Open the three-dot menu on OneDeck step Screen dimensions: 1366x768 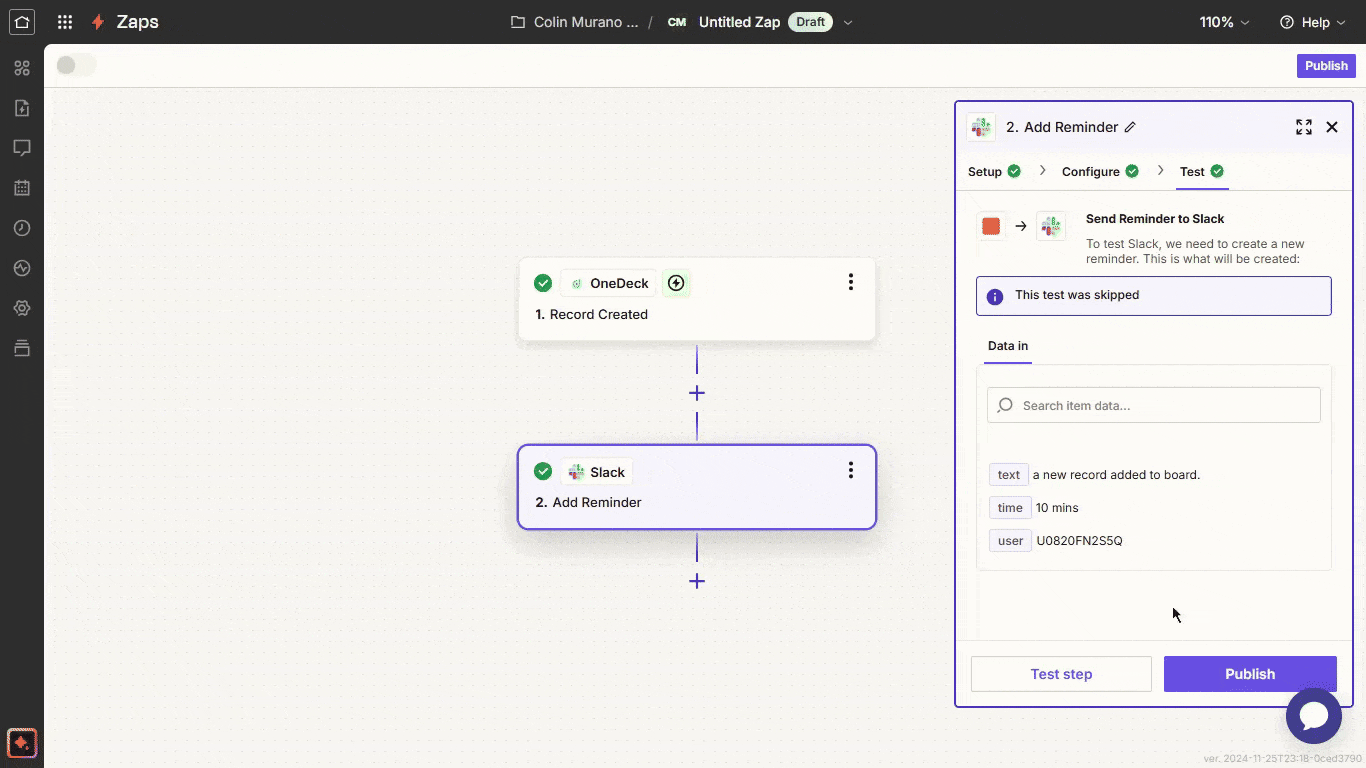(x=851, y=282)
